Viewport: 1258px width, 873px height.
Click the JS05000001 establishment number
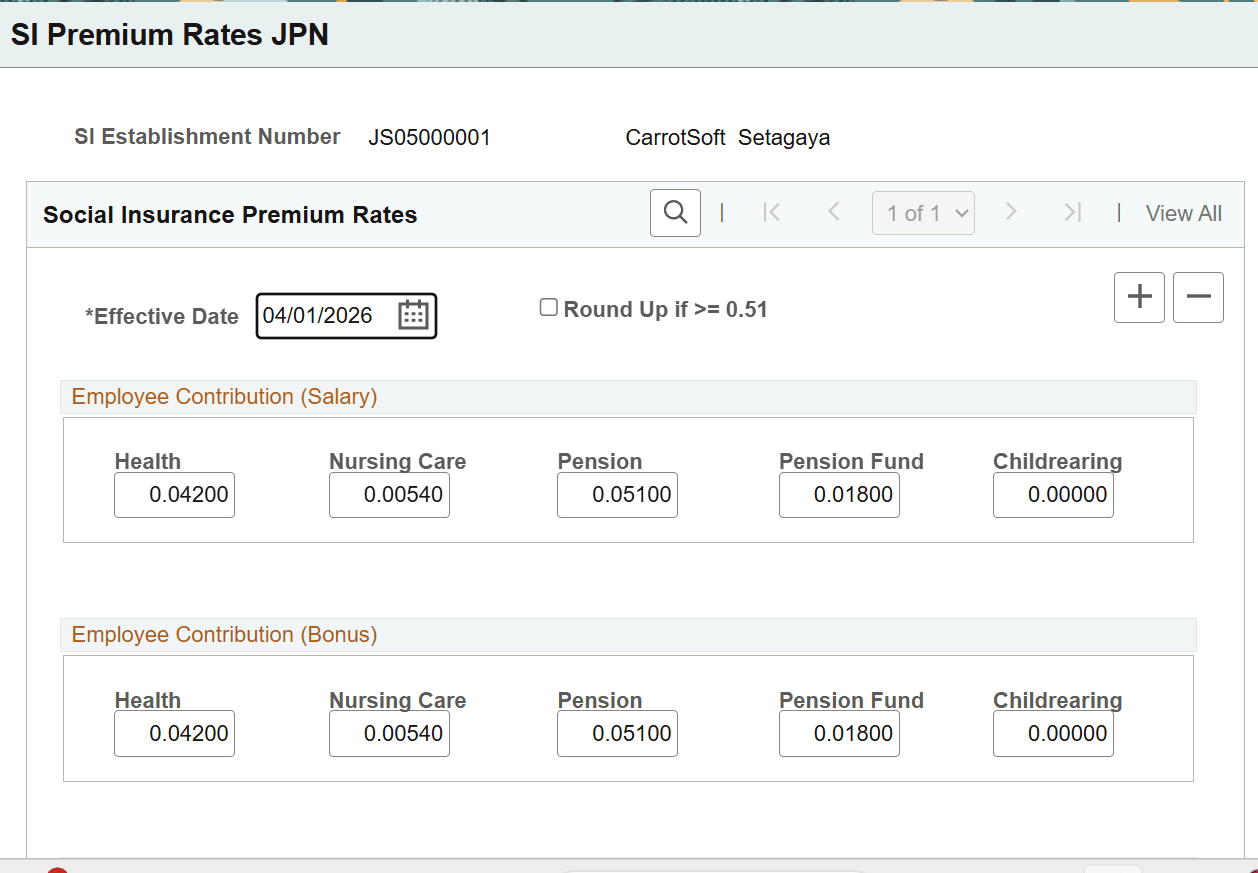pyautogui.click(x=430, y=138)
